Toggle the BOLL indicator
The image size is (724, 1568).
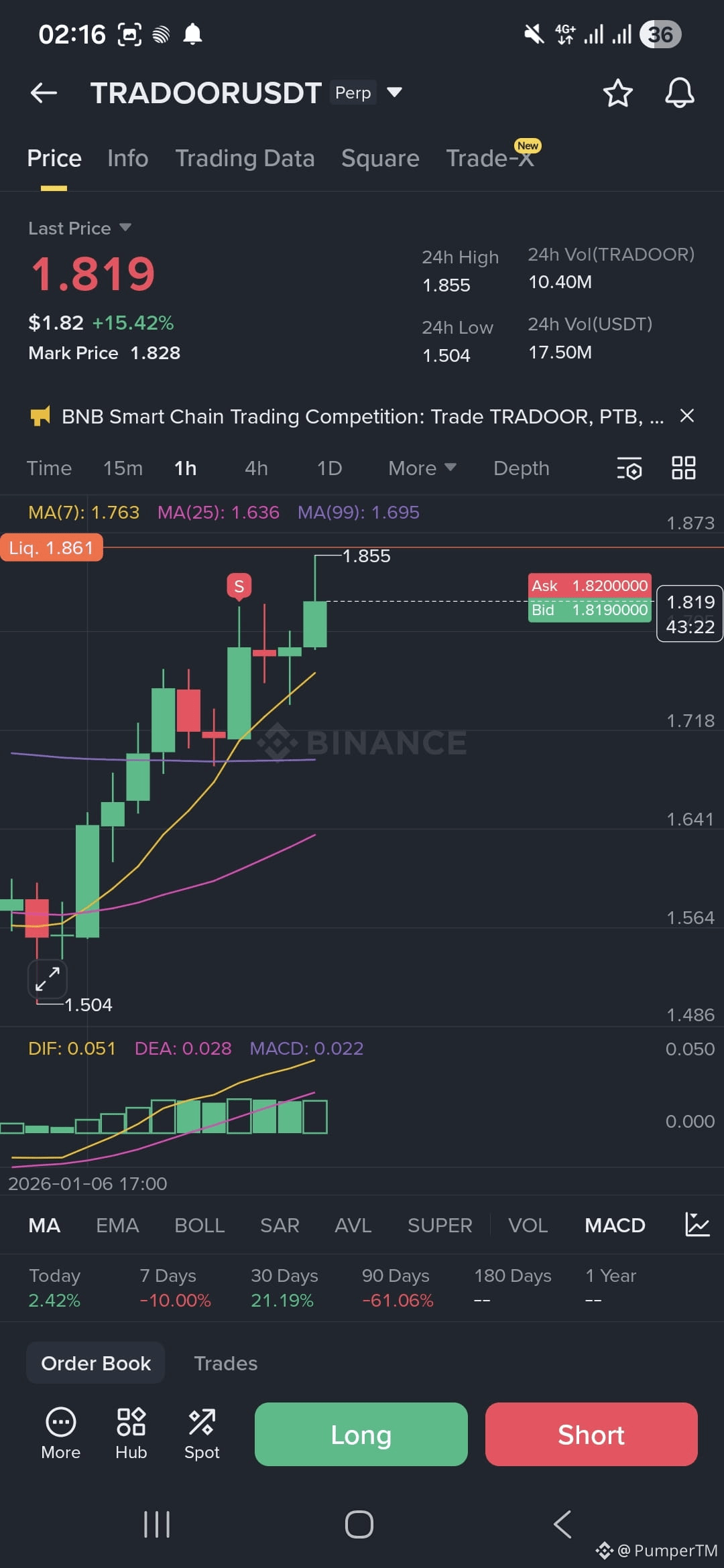click(x=199, y=1225)
